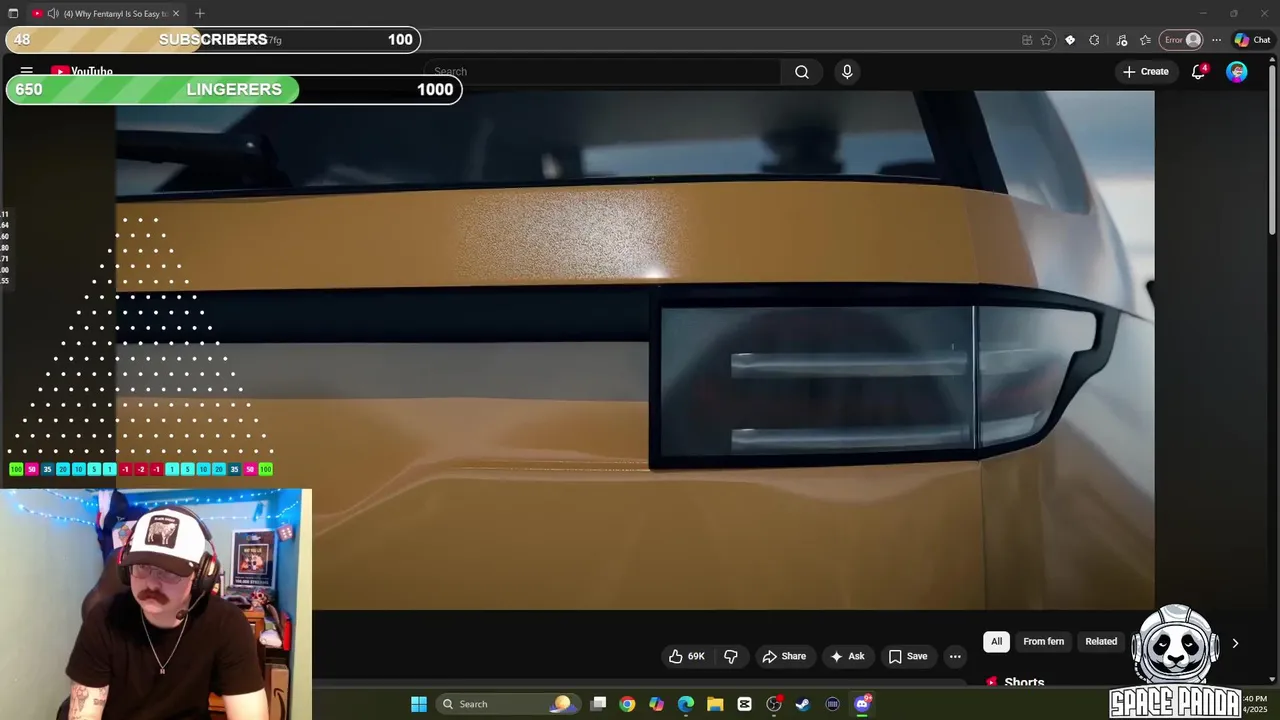
Task: Click the Create button
Action: click(x=1145, y=72)
